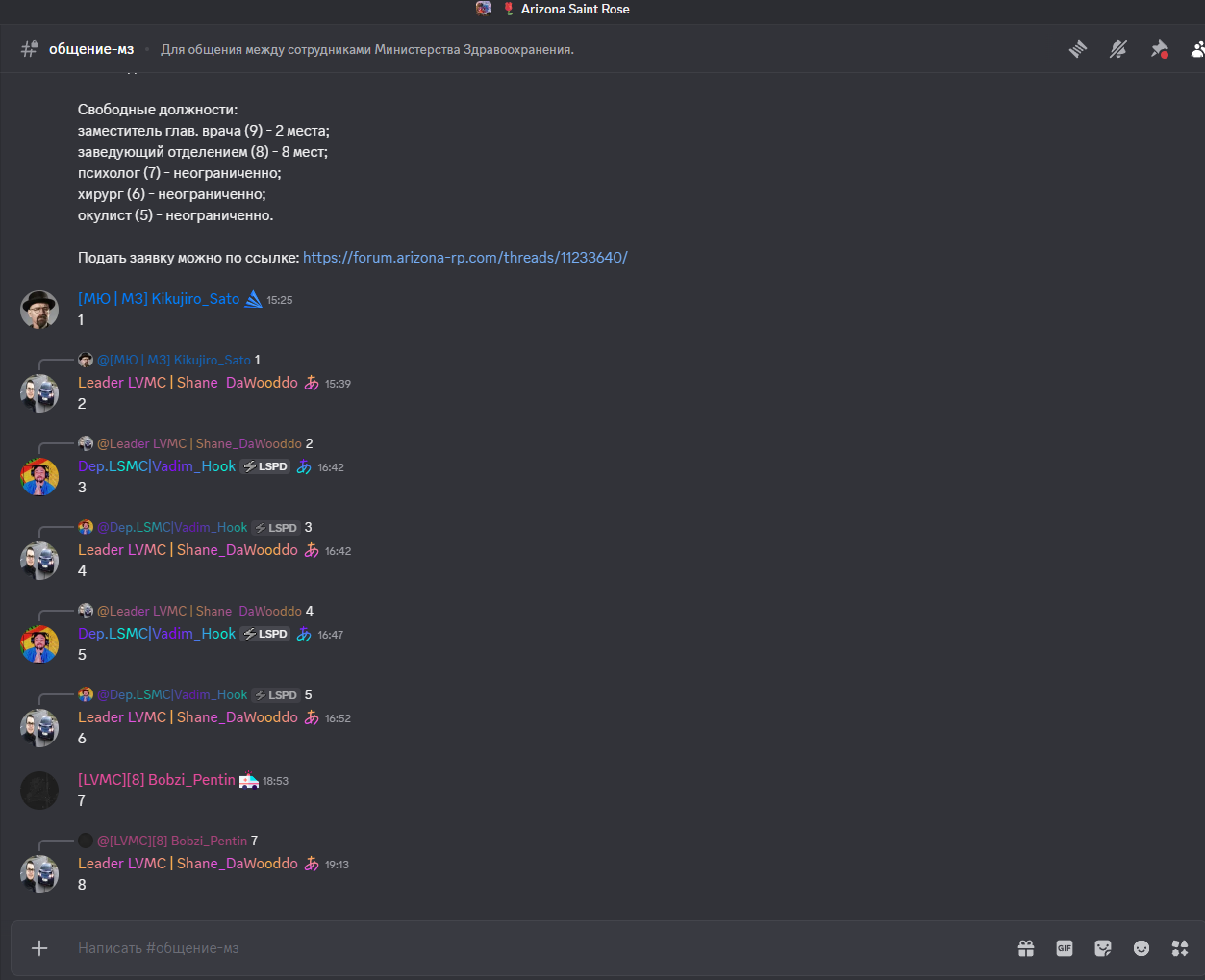Open Shane_DaWooddo avatar on 19:13 message
The height and width of the screenshot is (980, 1205).
(39, 874)
